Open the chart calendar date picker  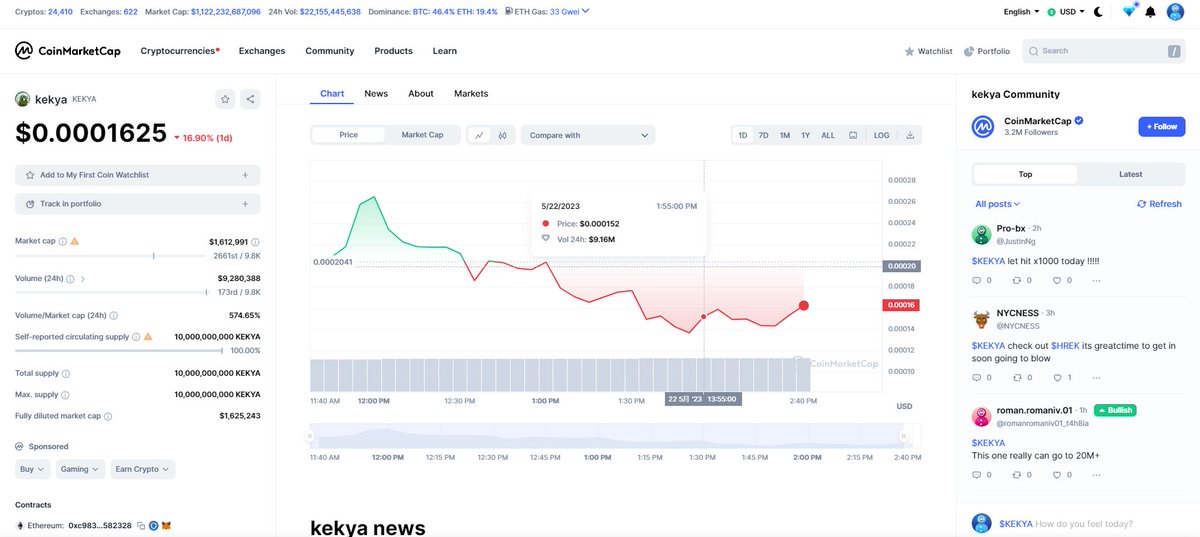[853, 135]
